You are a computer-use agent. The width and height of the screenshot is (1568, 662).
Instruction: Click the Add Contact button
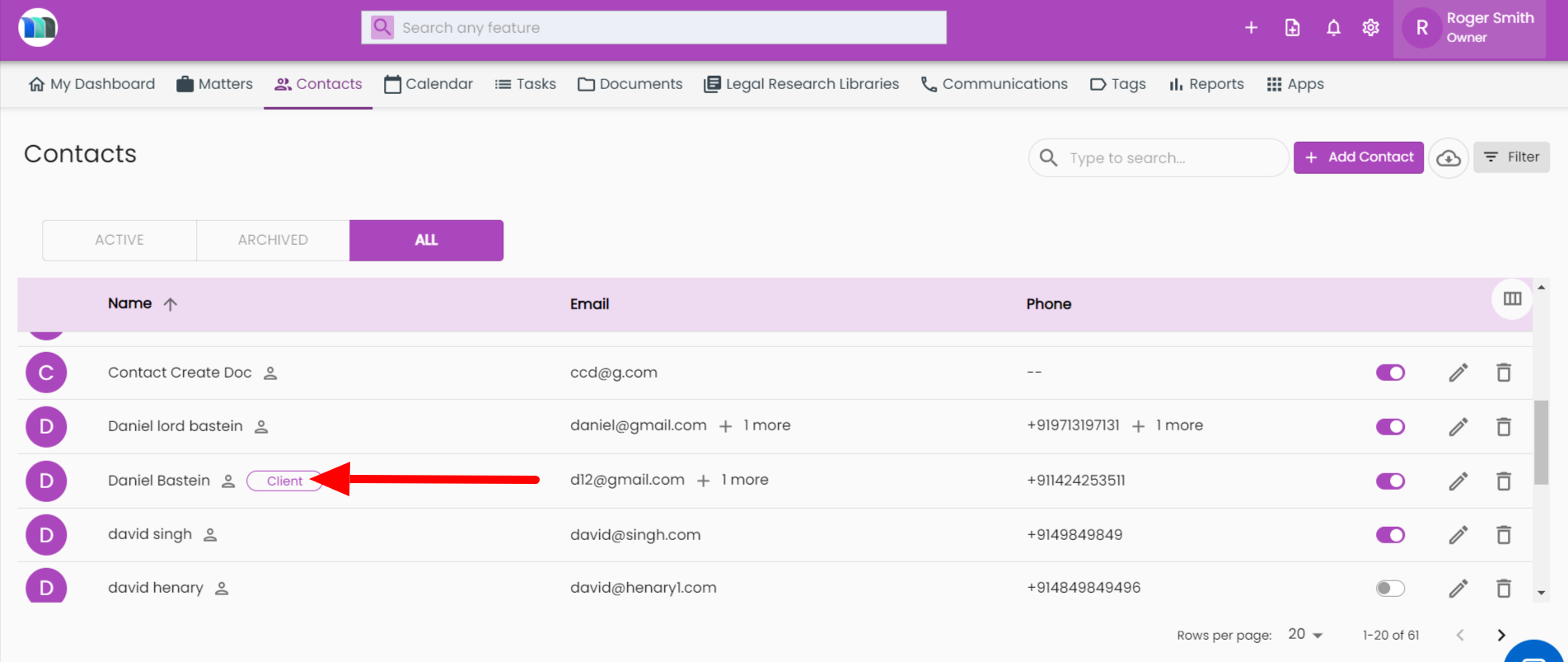point(1358,157)
